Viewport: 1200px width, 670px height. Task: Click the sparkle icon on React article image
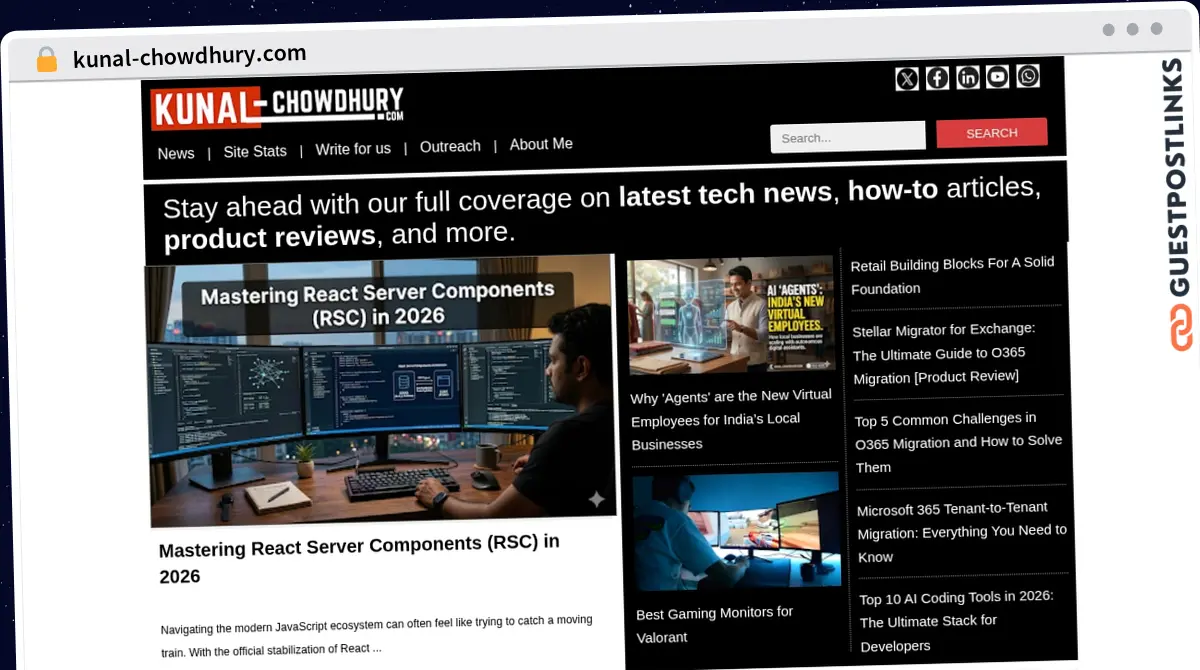click(597, 499)
